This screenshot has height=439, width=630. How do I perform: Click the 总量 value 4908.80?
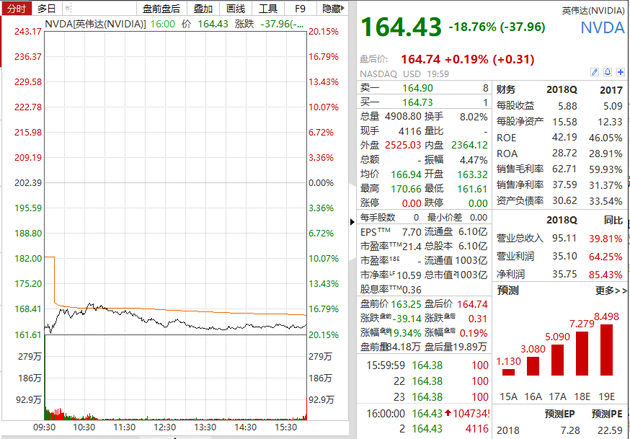(403, 116)
